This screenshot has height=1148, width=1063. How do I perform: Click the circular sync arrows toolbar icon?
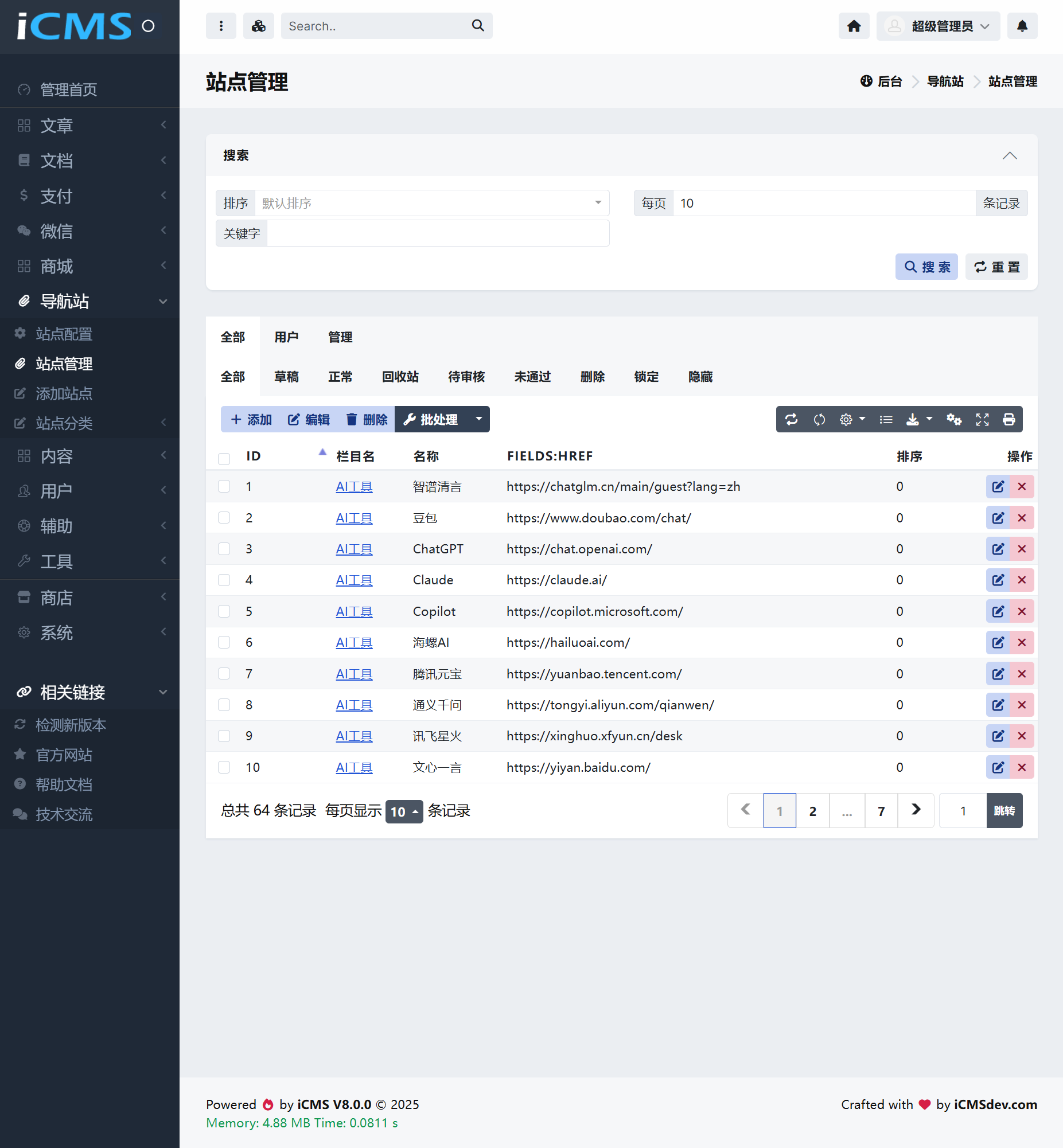coord(819,420)
